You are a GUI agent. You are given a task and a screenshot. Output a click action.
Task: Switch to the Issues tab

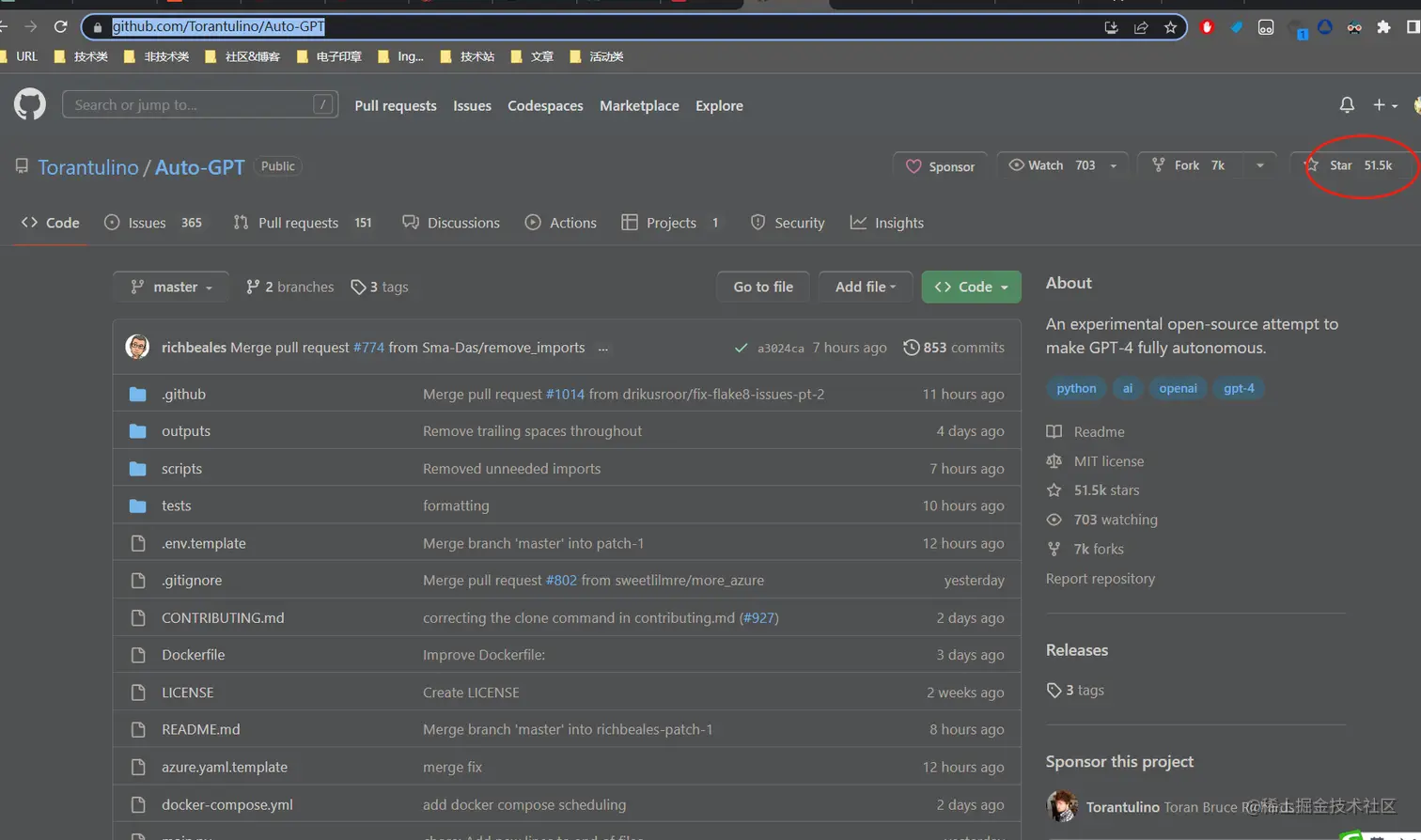(x=153, y=223)
